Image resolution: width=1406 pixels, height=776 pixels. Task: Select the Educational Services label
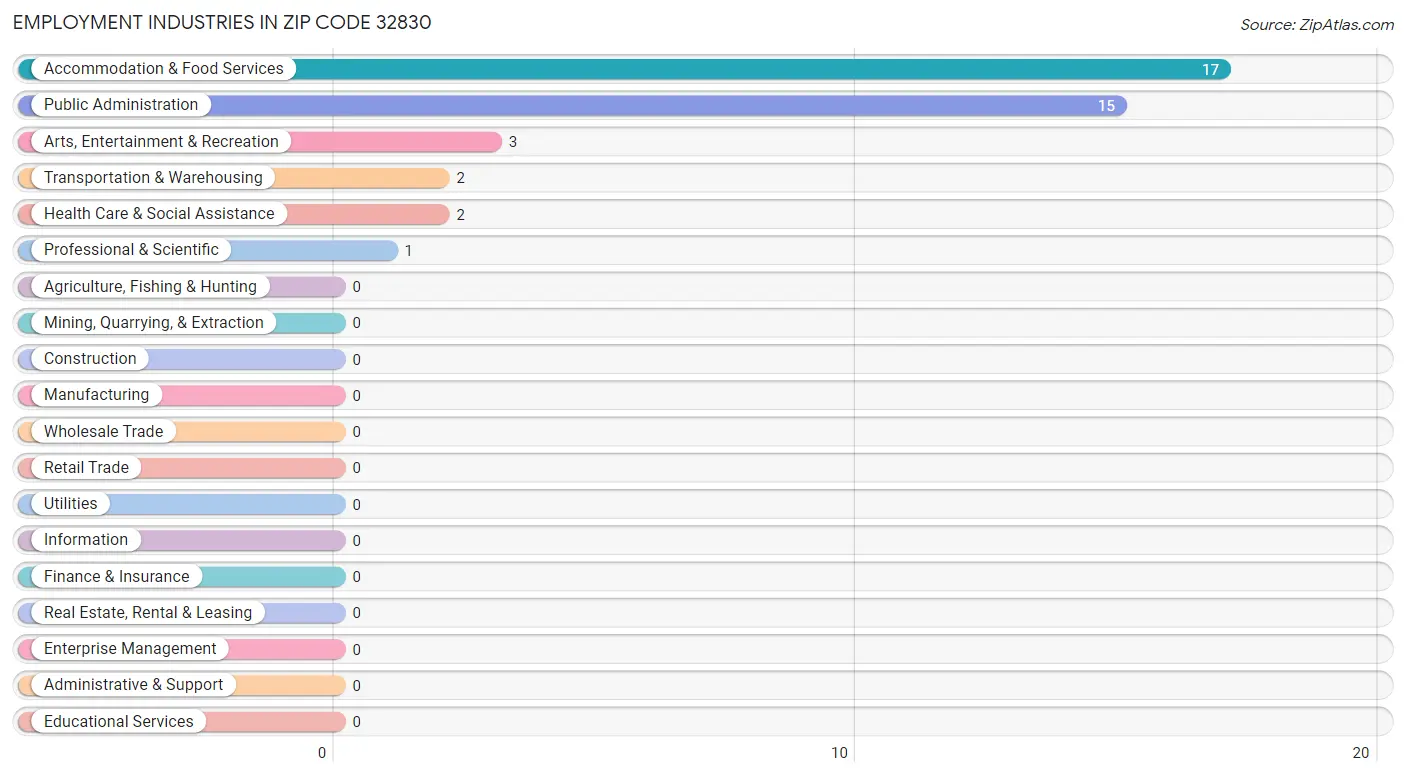119,722
